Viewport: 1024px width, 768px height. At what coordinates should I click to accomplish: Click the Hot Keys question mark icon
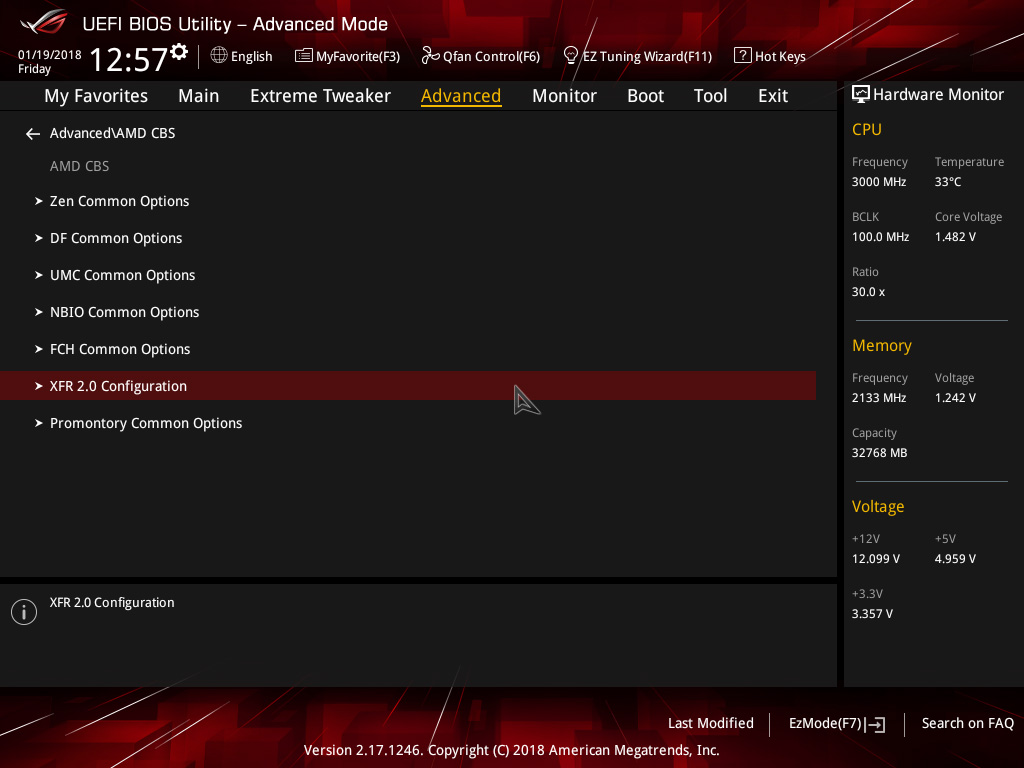pos(743,56)
